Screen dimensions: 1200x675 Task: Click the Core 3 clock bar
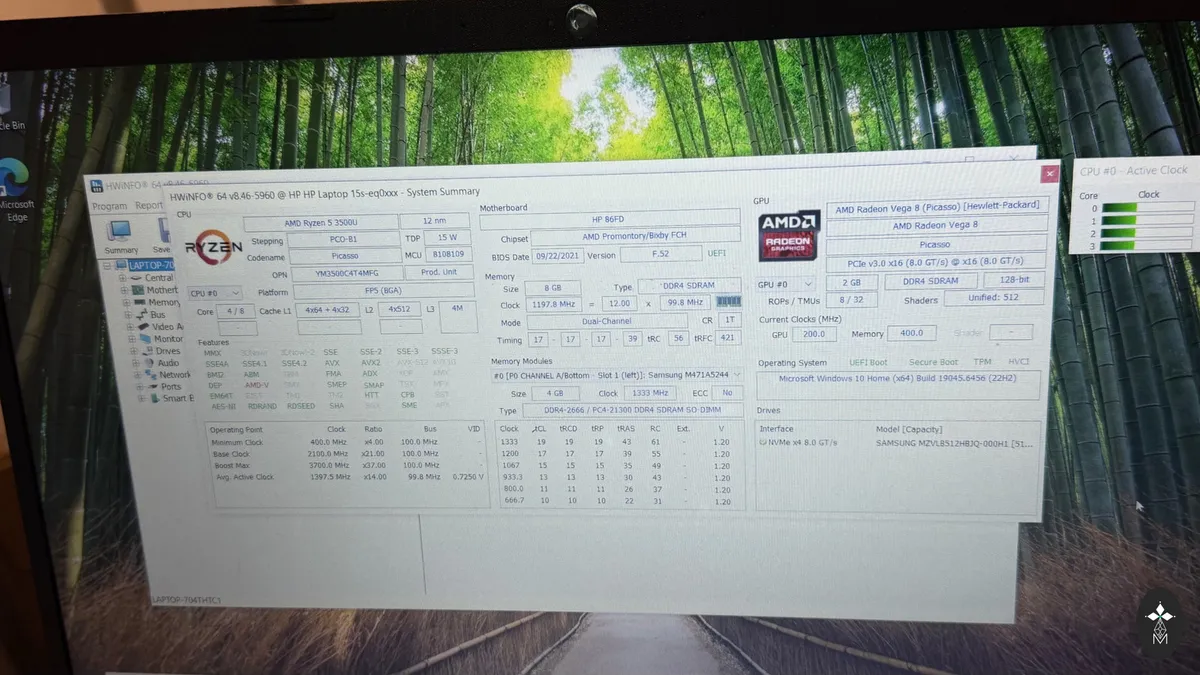tap(1147, 245)
